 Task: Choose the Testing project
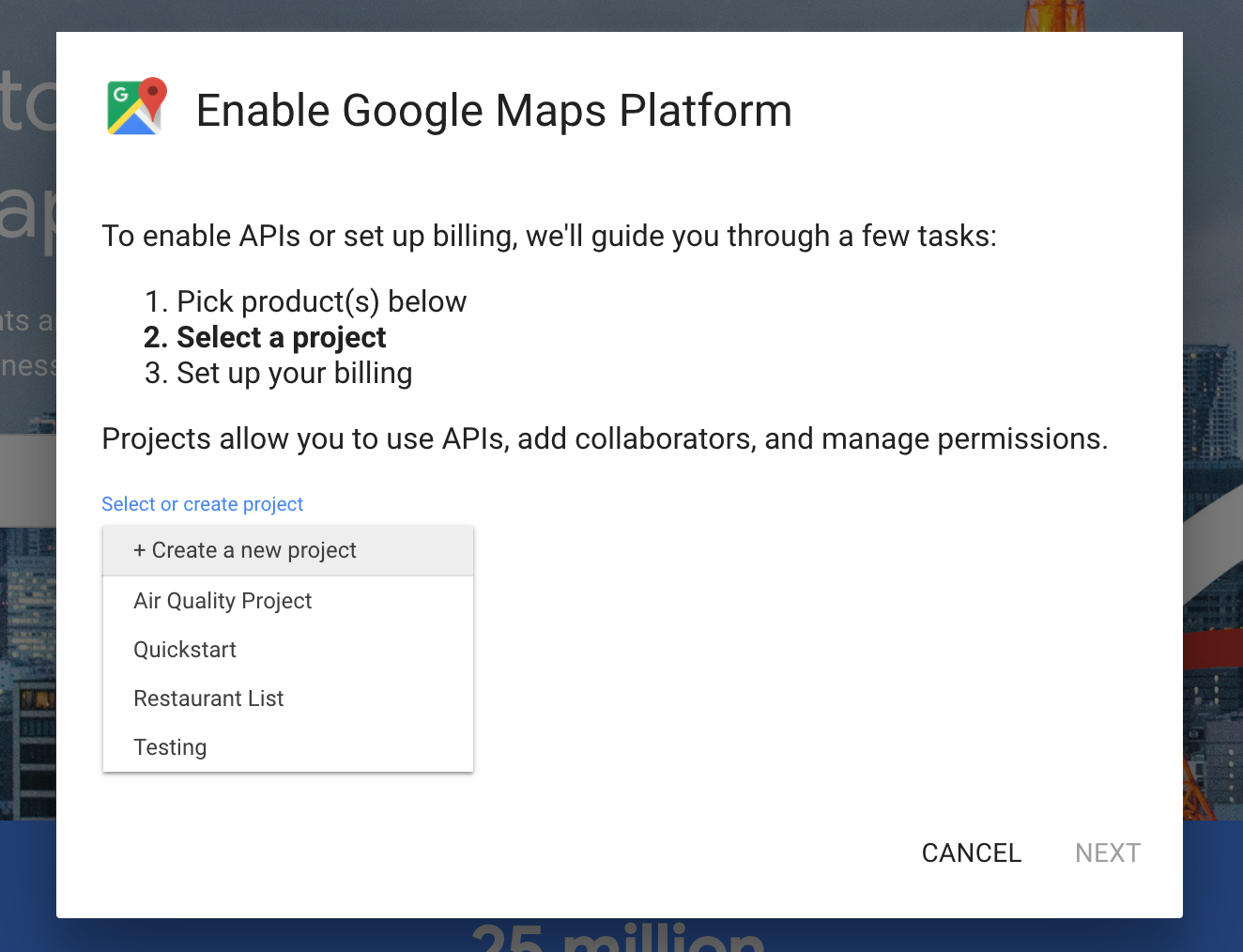coord(288,747)
